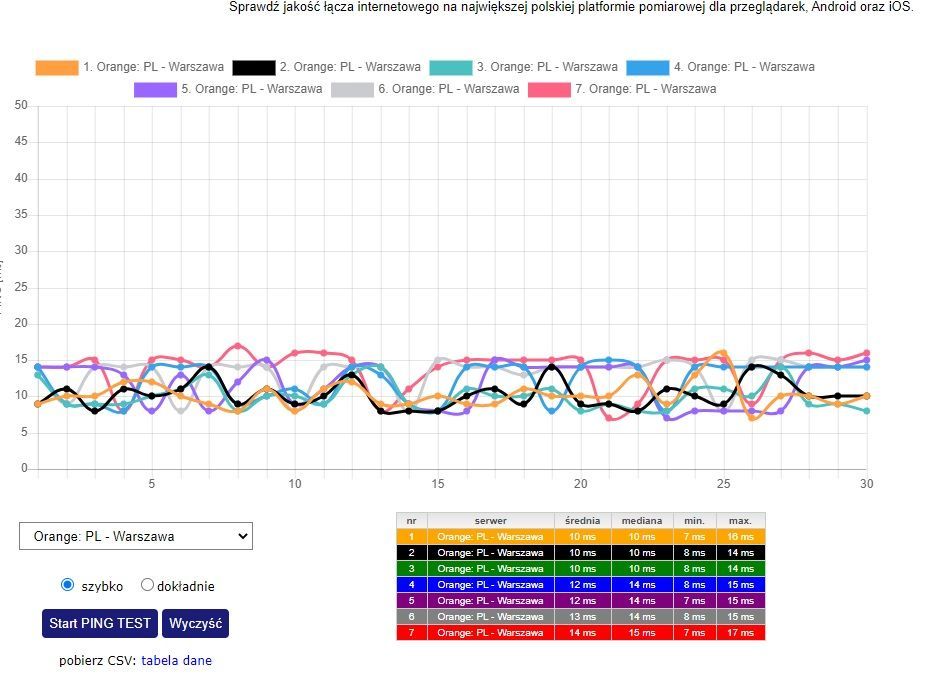Toggle the black legend swatch for series 2
This screenshot has width=939, height=682.
tap(253, 68)
